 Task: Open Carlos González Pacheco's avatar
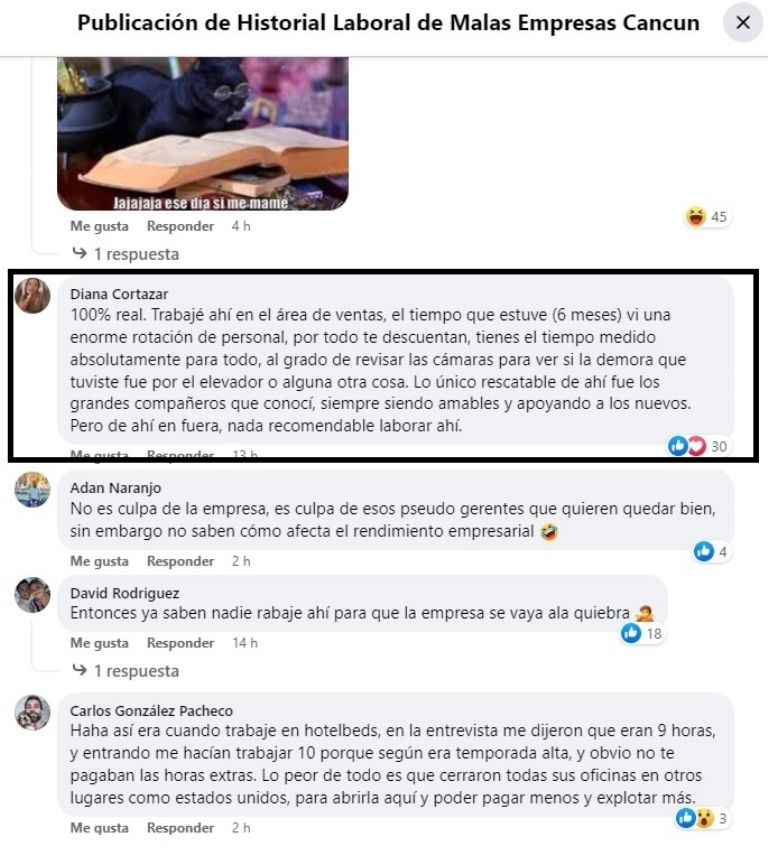pos(33,712)
